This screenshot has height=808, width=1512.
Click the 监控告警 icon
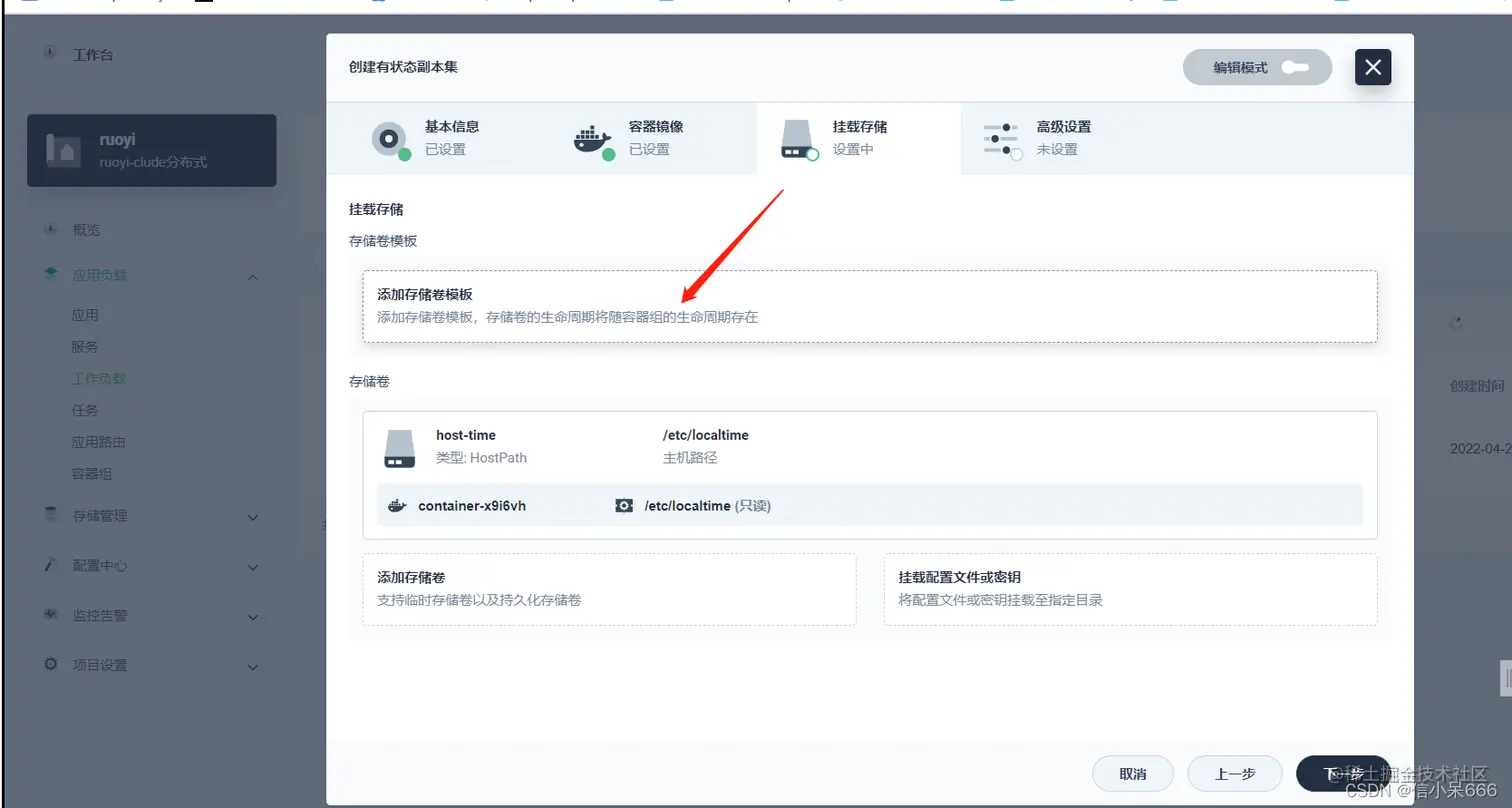[x=50, y=614]
